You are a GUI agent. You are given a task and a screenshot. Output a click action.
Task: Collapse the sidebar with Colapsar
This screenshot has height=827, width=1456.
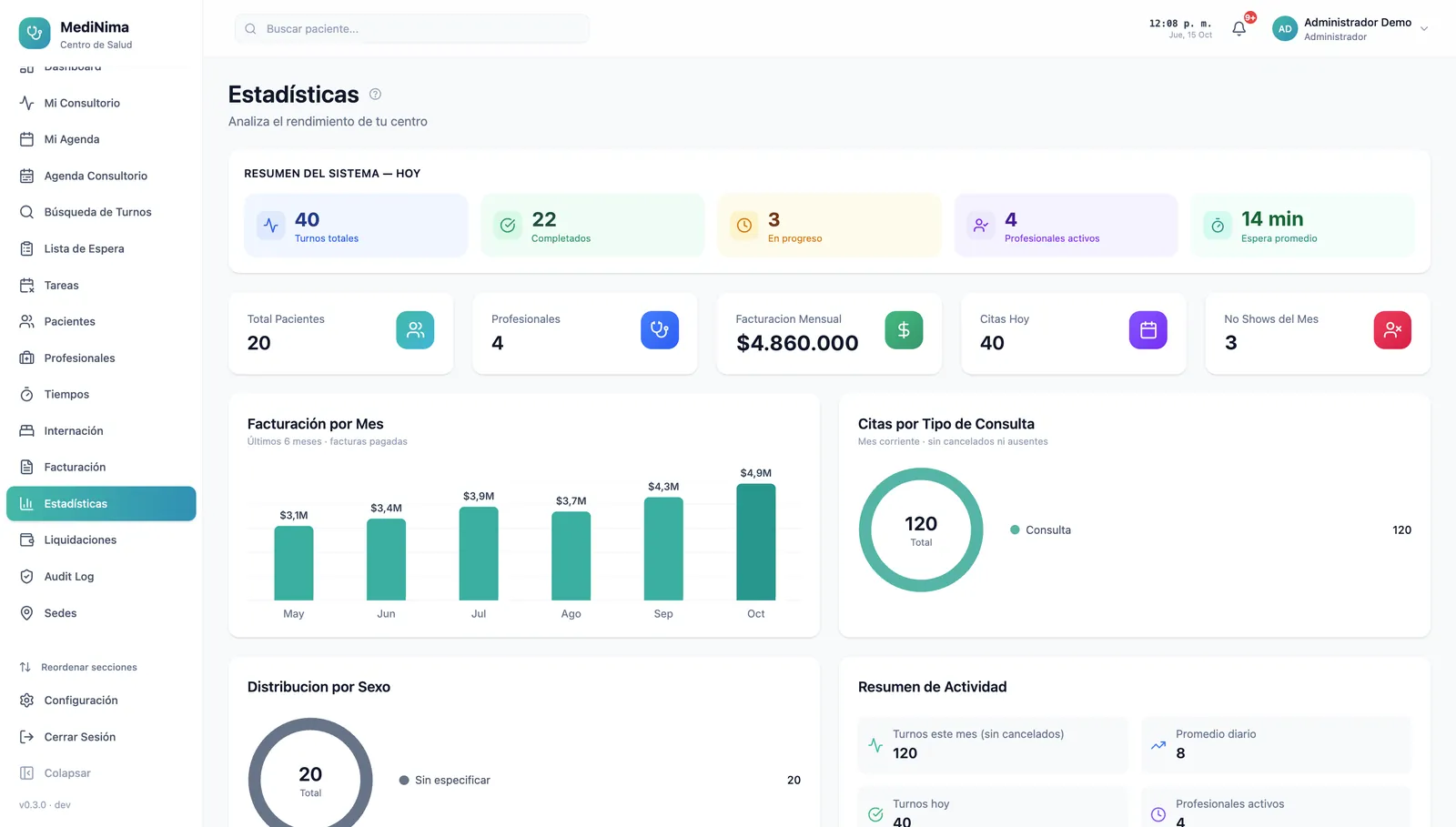[101, 773]
